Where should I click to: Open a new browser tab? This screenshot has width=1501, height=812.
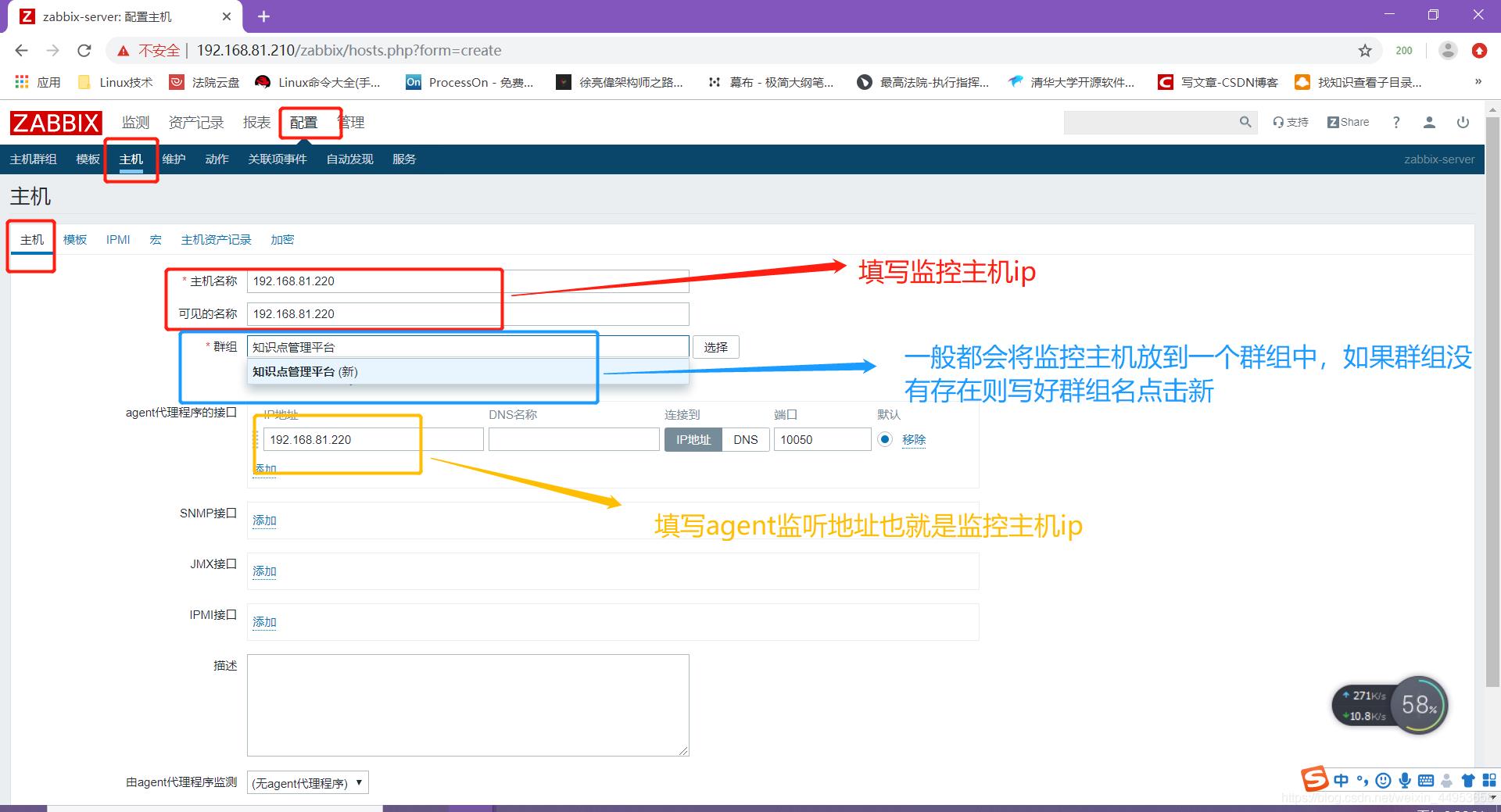pyautogui.click(x=263, y=16)
